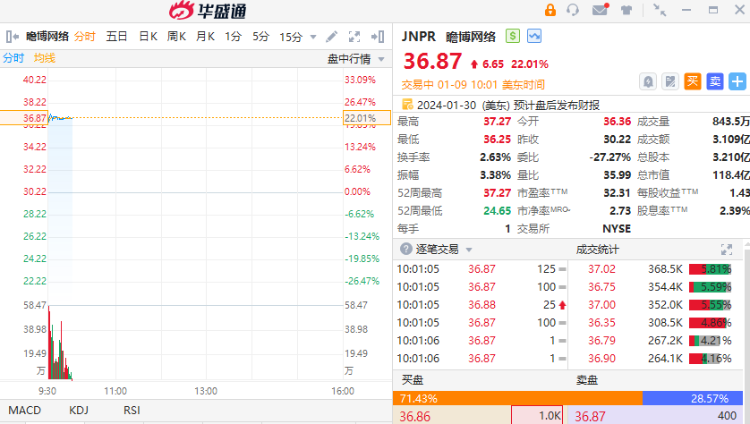Collapse the left panel using the arrow icon
The height and width of the screenshot is (424, 750).
click(10, 36)
